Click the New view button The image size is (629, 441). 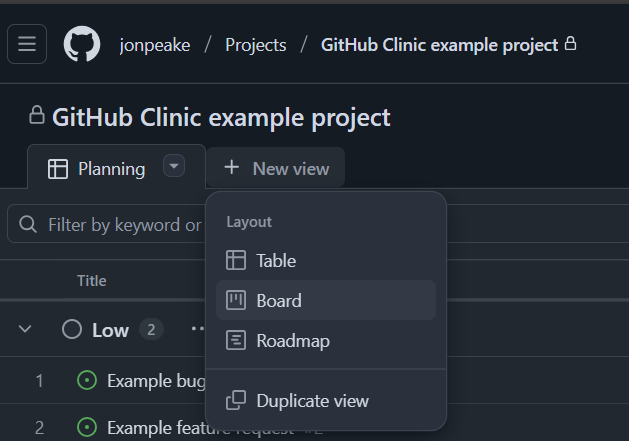click(x=276, y=168)
